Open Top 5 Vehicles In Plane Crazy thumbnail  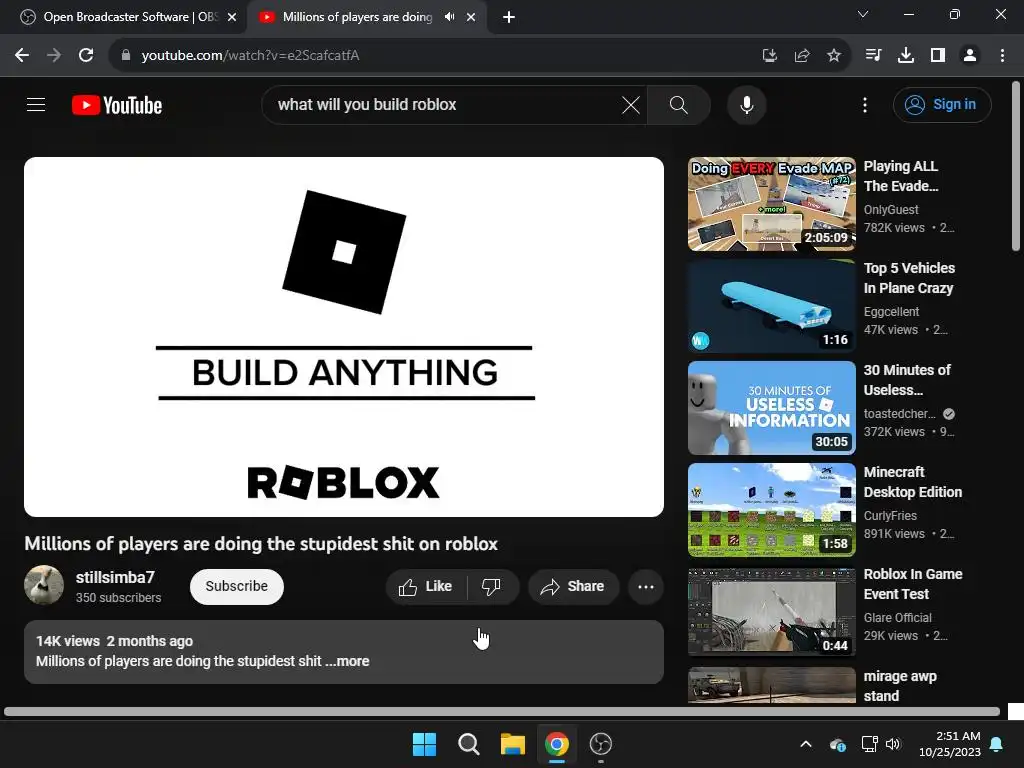771,306
